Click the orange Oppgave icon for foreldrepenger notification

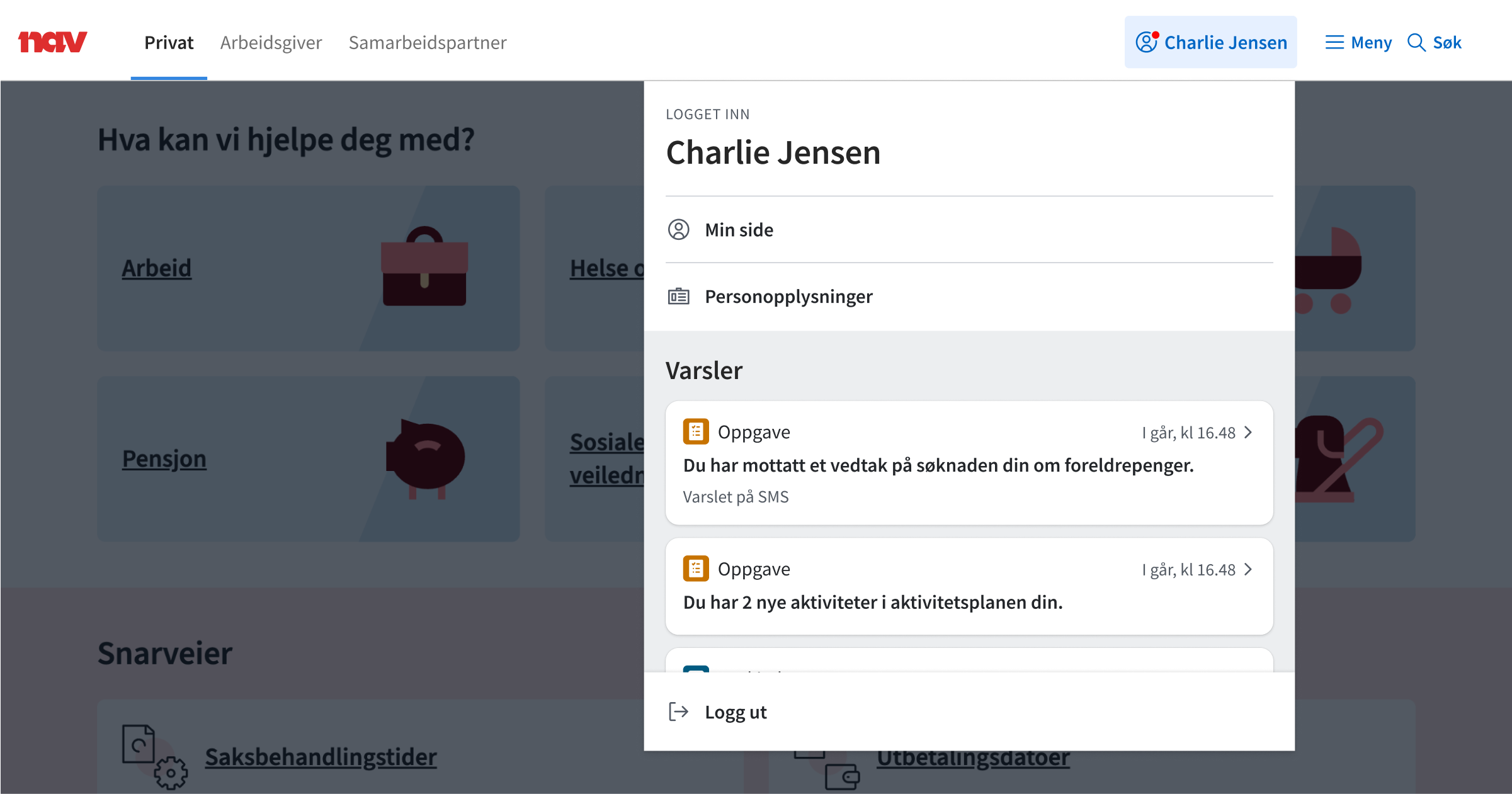pyautogui.click(x=696, y=431)
